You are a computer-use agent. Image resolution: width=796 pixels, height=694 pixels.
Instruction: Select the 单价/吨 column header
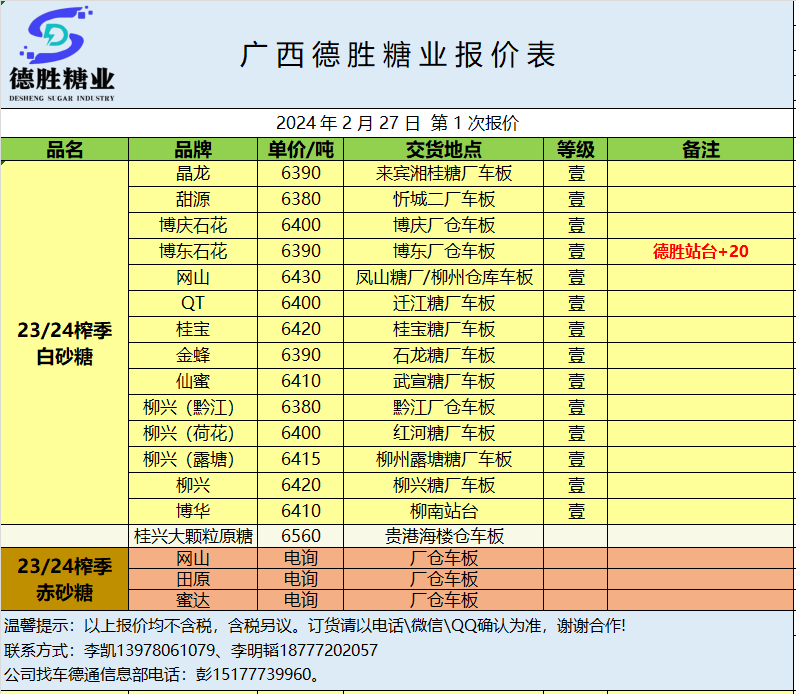click(x=301, y=150)
